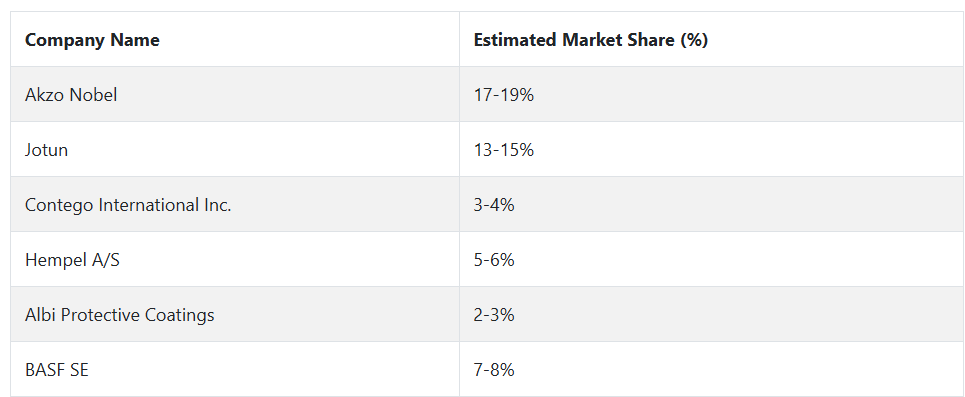Click the 13-15% value

pyautogui.click(x=503, y=150)
